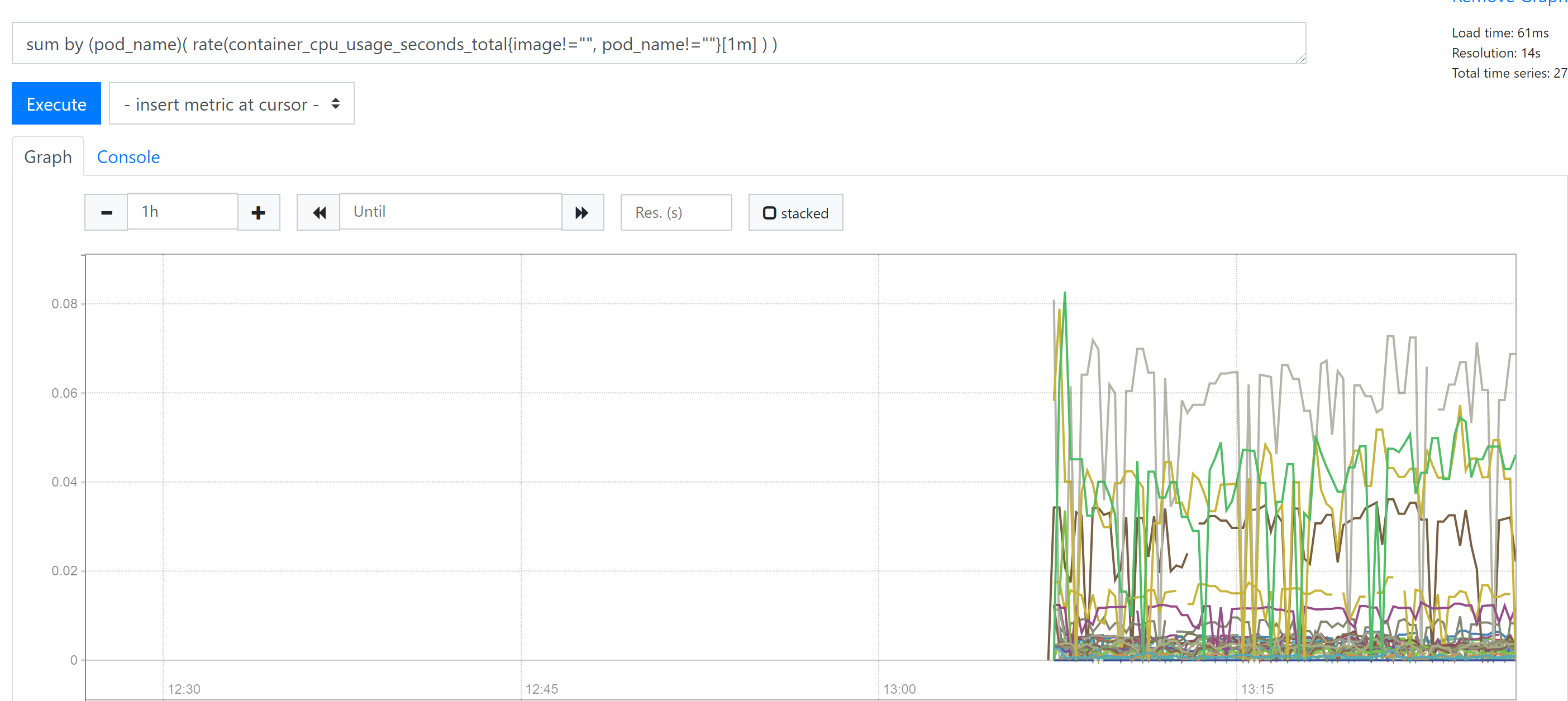Grab the query textarea resize handle
Image resolution: width=1568 pixels, height=701 pixels.
[x=1300, y=59]
